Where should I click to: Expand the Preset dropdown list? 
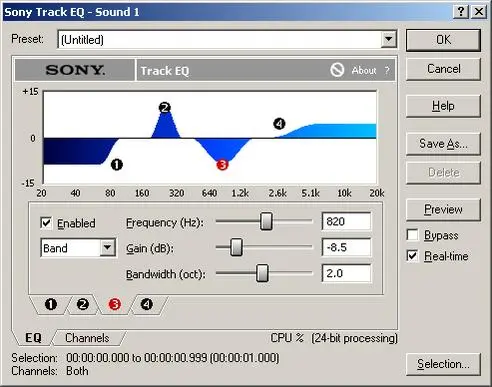[x=389, y=40]
